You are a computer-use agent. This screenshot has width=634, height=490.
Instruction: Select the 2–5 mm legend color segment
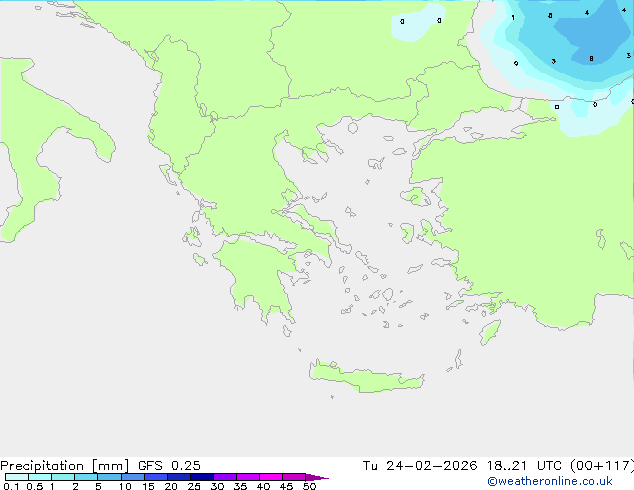[86, 477]
